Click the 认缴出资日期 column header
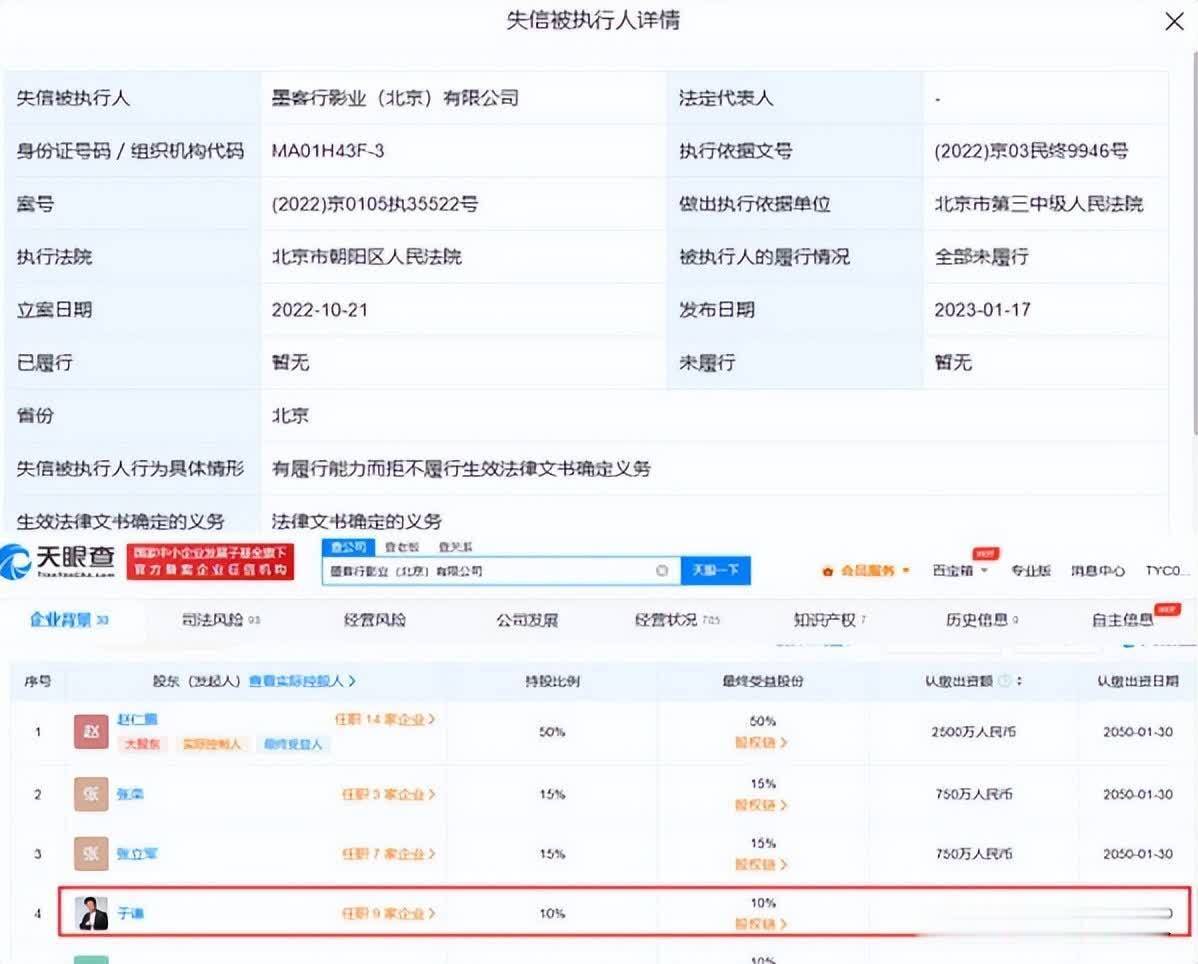The width and height of the screenshot is (1198, 964). coord(1138,681)
